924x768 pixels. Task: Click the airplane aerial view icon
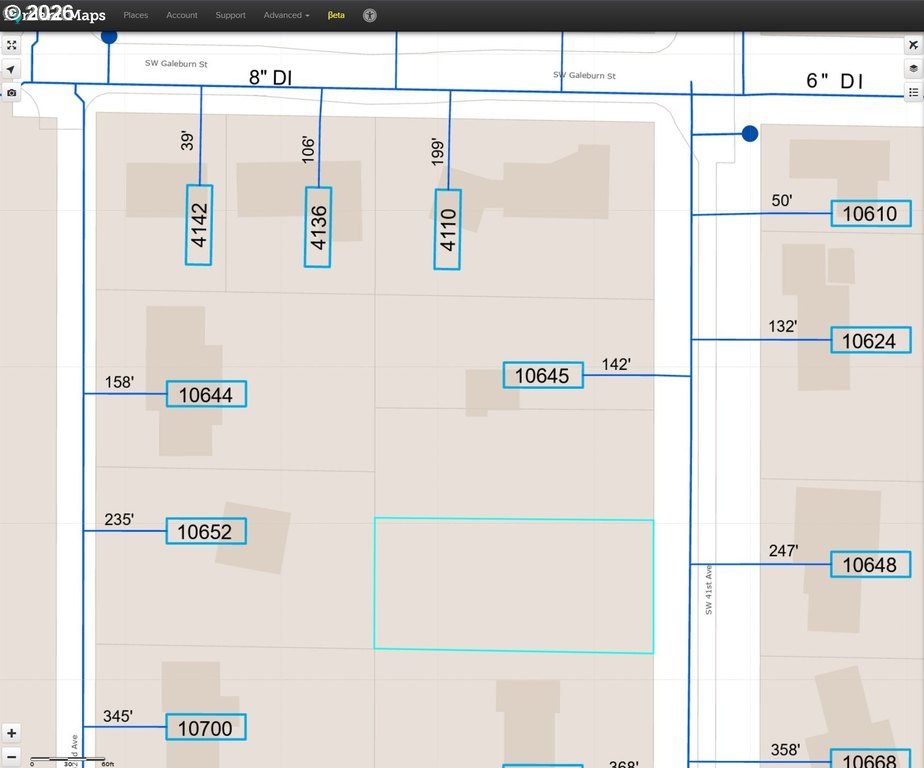(x=913, y=45)
